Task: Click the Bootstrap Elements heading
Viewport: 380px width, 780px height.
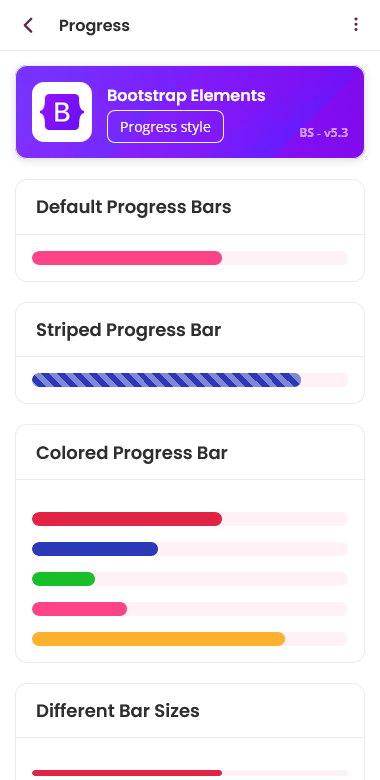Action: (186, 96)
